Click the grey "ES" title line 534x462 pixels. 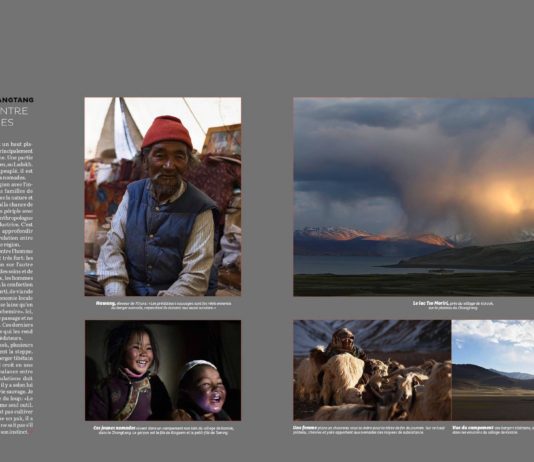[7, 123]
